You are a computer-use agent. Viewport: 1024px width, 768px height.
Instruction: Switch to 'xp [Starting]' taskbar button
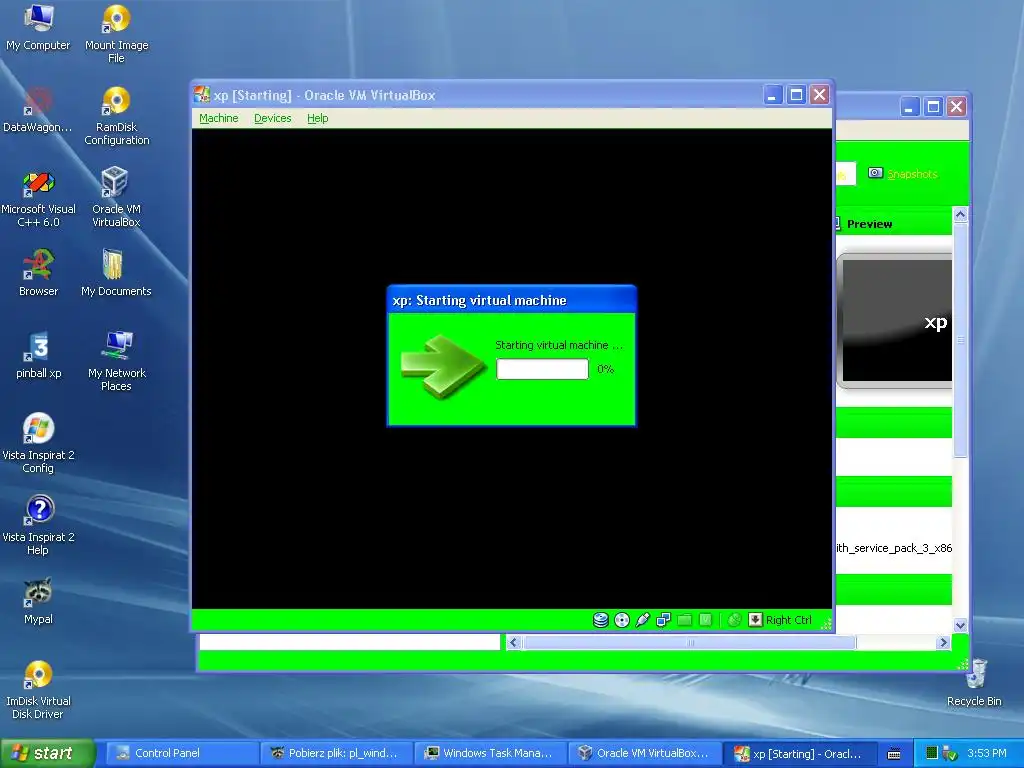click(x=798, y=753)
